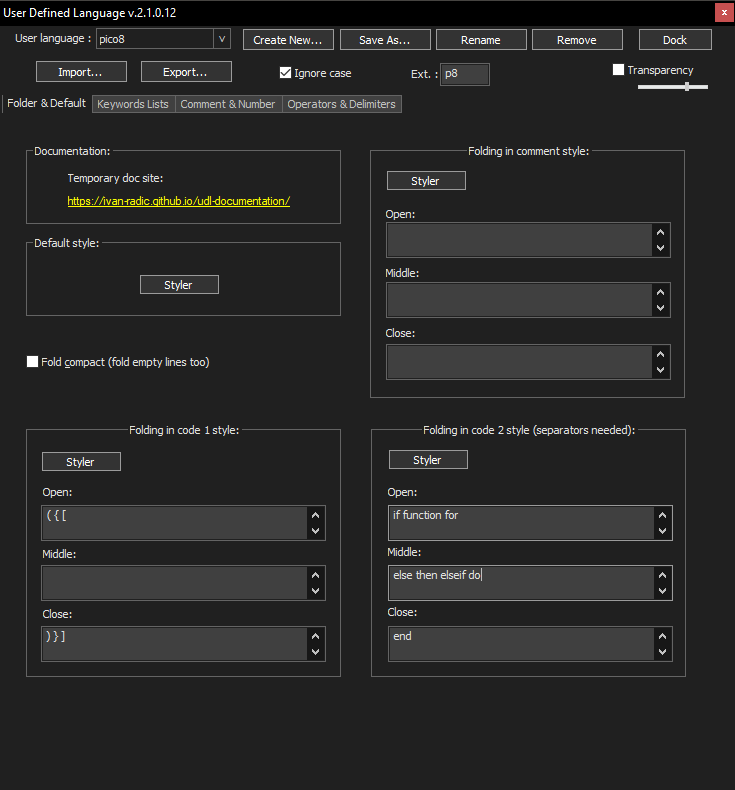Toggle the Ignore case checkbox
This screenshot has height=790, width=735.
point(285,73)
